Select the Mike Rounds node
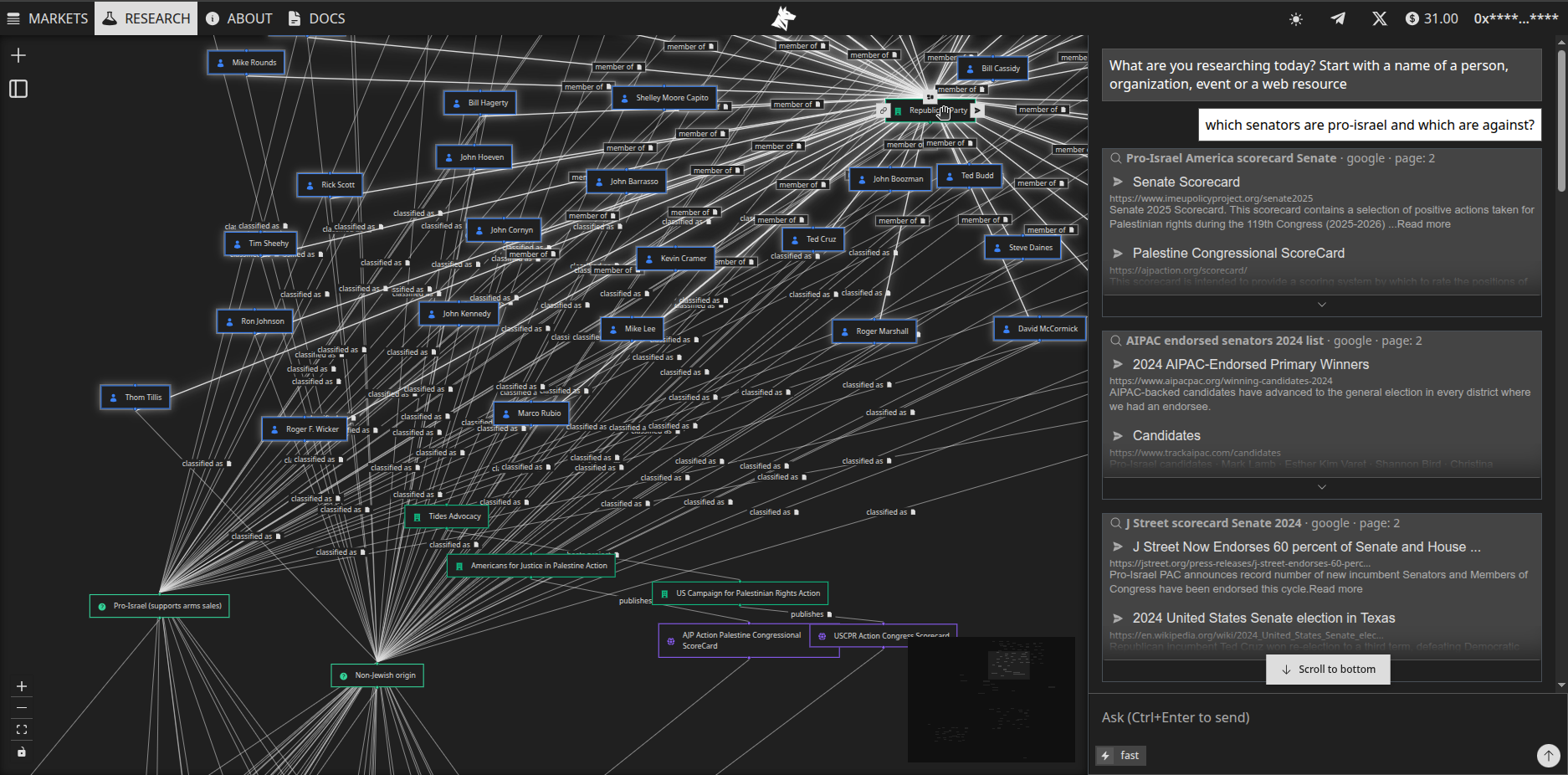 click(246, 63)
